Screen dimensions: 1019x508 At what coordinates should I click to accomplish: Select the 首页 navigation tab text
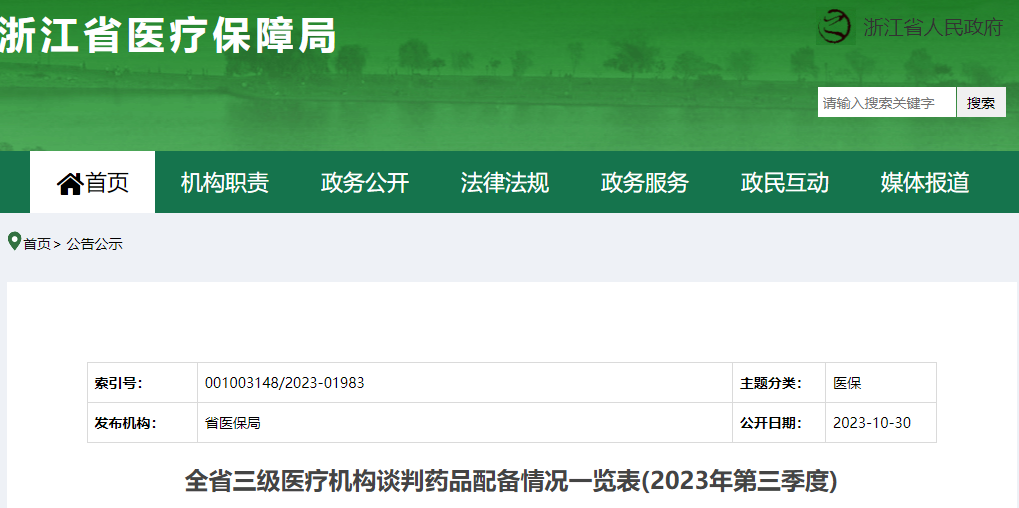coord(107,183)
